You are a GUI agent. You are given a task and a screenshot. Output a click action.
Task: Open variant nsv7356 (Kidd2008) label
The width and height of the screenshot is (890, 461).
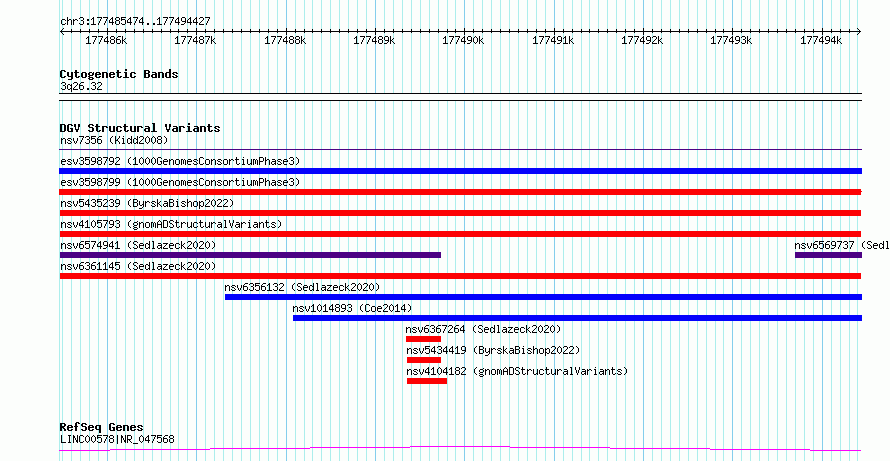click(x=114, y=140)
